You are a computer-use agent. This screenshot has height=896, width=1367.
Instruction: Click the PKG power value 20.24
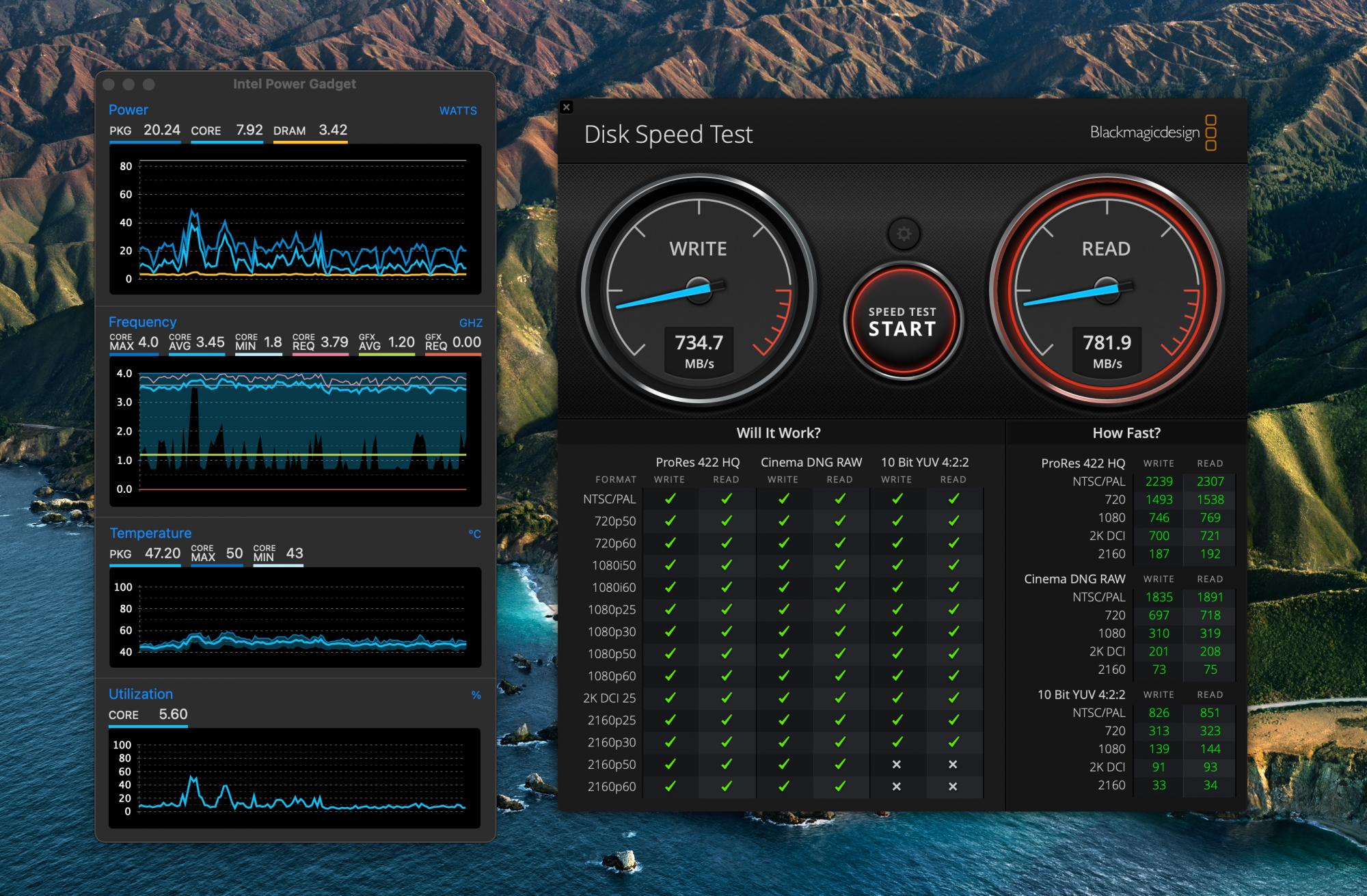coord(162,130)
